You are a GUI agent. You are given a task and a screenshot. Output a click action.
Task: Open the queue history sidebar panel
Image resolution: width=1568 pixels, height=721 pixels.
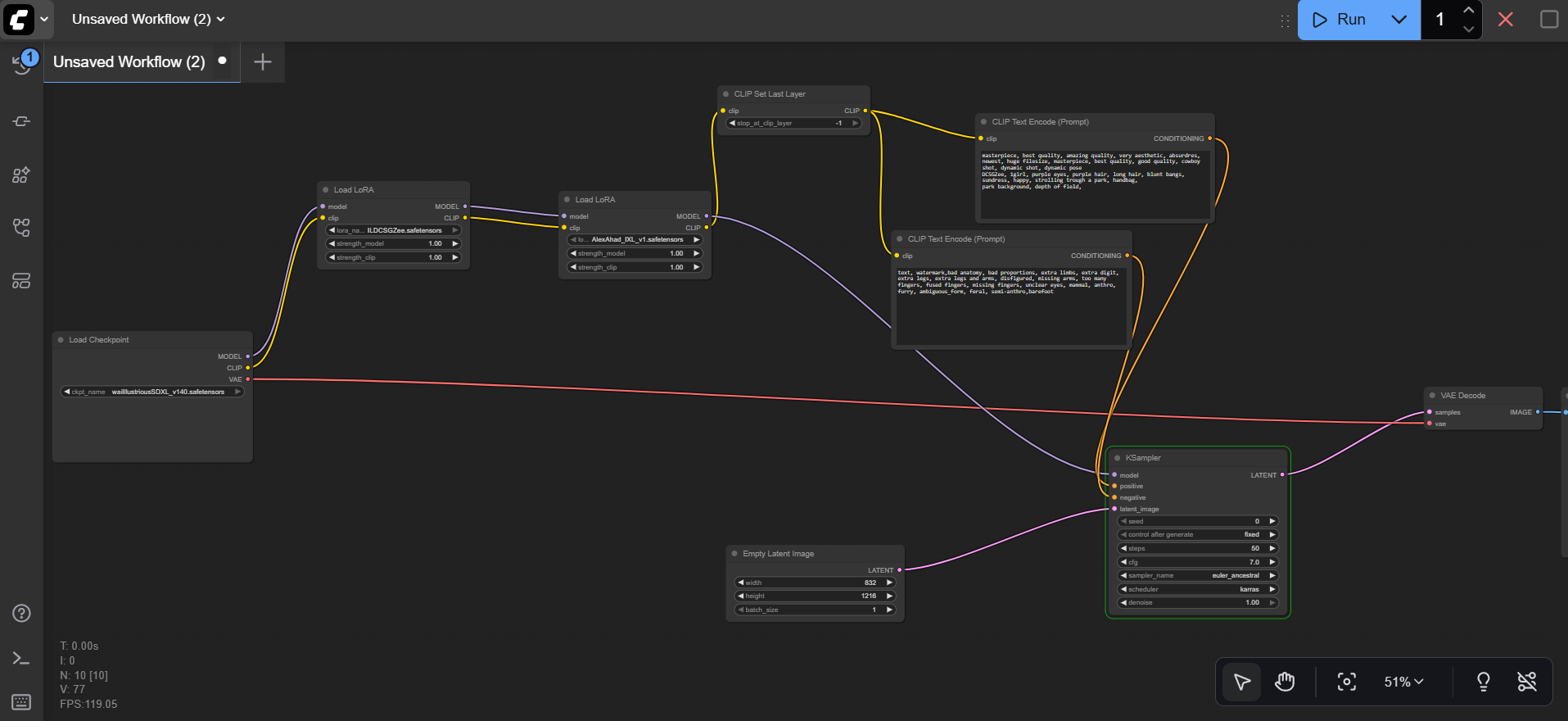pyautogui.click(x=22, y=63)
